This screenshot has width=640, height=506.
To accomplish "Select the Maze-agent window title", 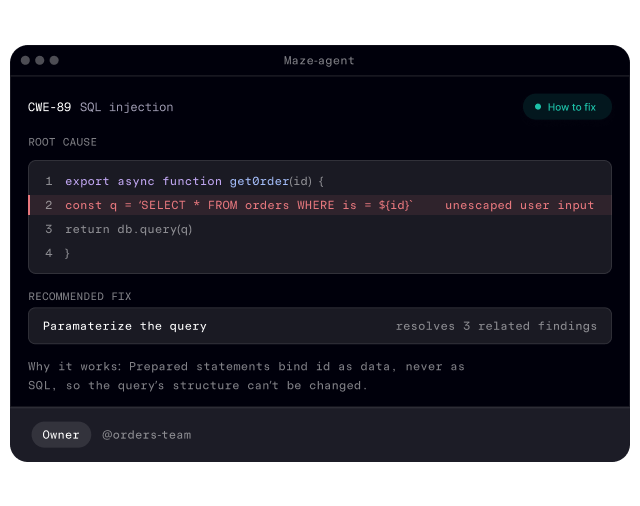I will (x=319, y=60).
